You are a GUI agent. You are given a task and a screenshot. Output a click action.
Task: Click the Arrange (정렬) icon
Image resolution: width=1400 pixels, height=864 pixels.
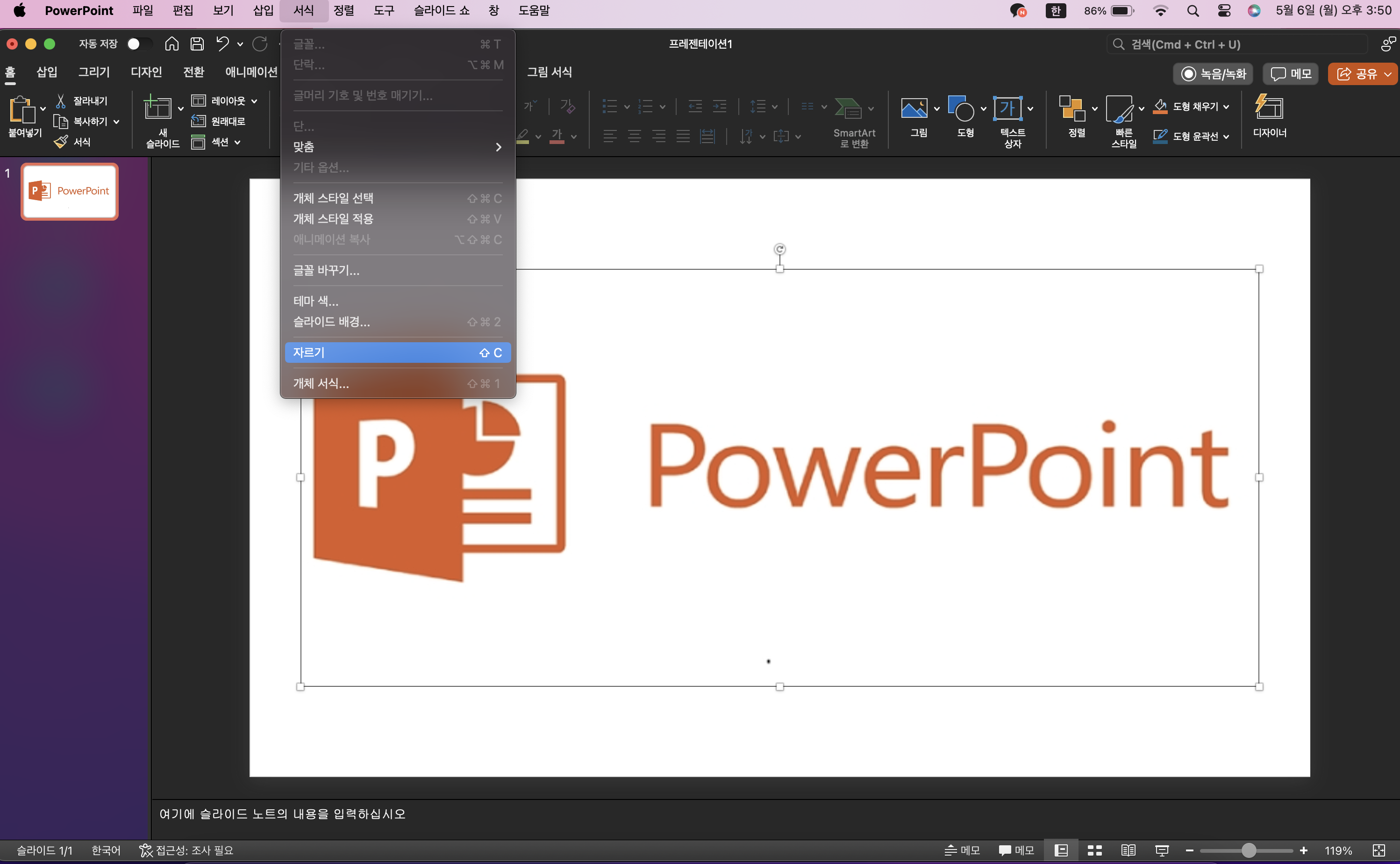[x=1071, y=108]
